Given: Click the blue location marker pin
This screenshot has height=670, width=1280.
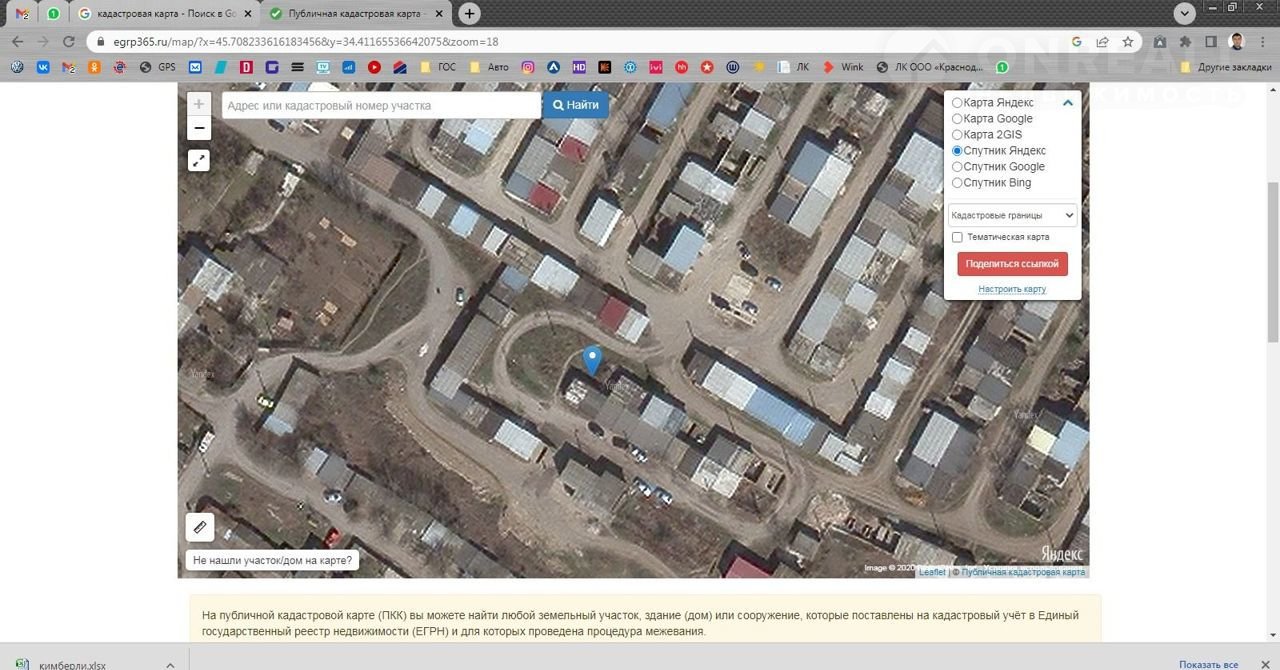Looking at the screenshot, I should click(x=592, y=359).
